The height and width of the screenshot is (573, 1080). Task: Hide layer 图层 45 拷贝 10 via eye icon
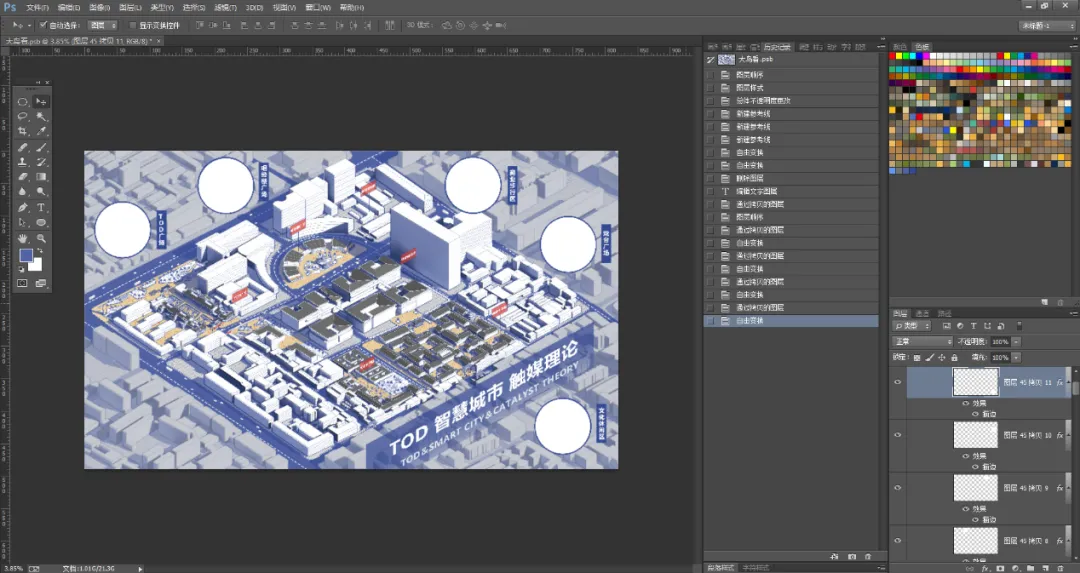pyautogui.click(x=897, y=435)
